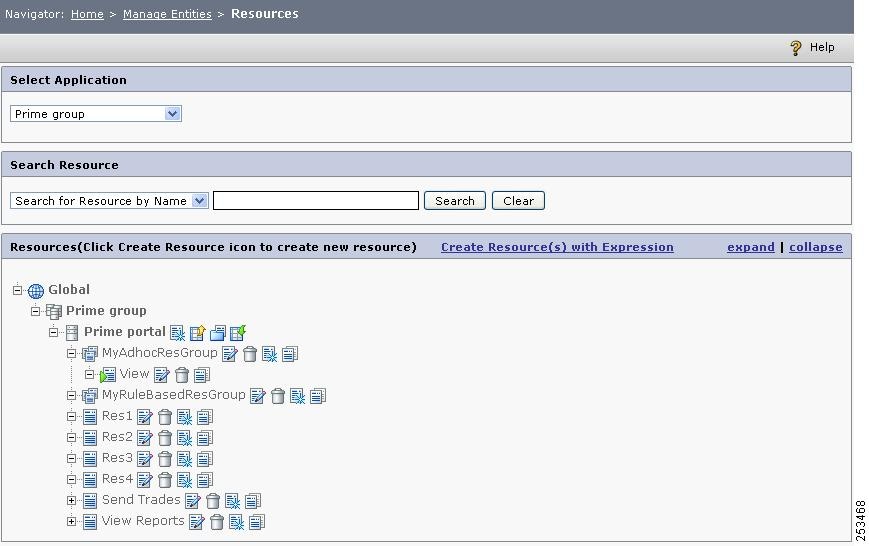
Task: Click inside the resource search text field
Action: (x=316, y=201)
